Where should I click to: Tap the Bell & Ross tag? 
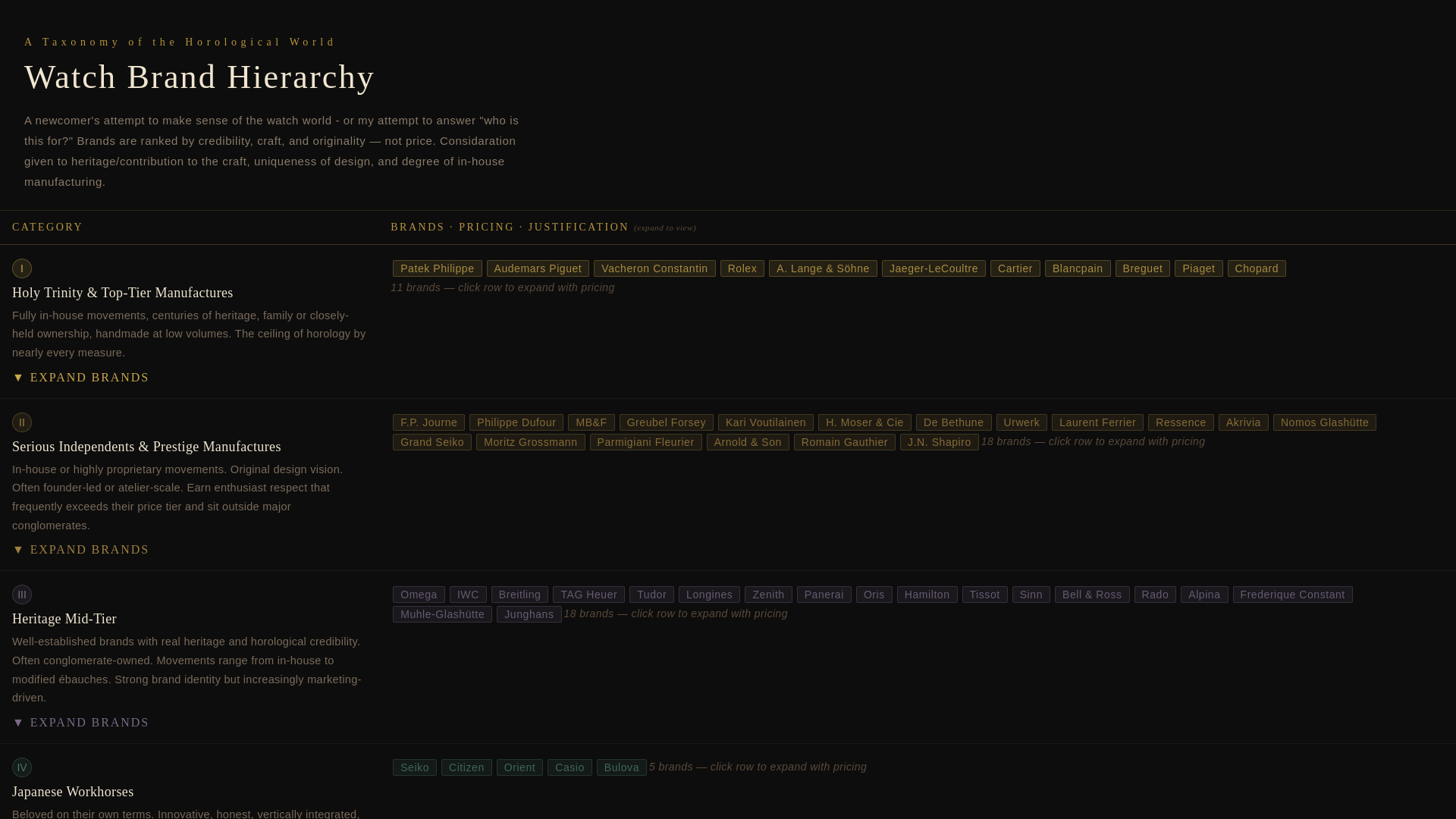pyautogui.click(x=1092, y=595)
